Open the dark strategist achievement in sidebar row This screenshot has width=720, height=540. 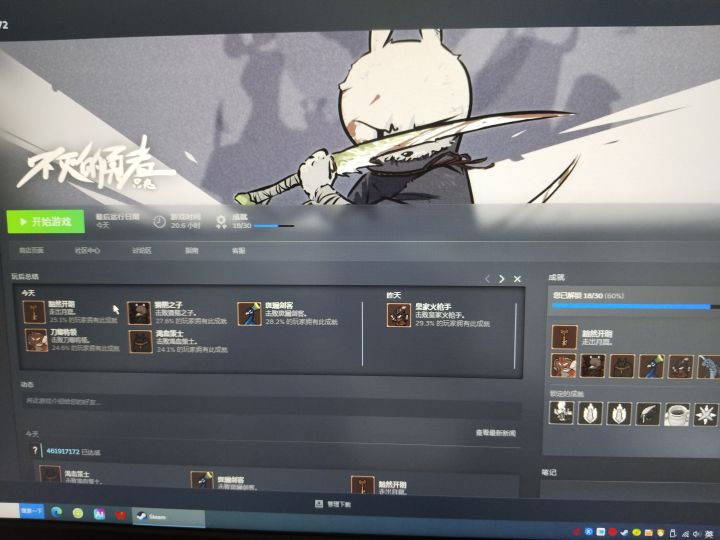pos(622,366)
